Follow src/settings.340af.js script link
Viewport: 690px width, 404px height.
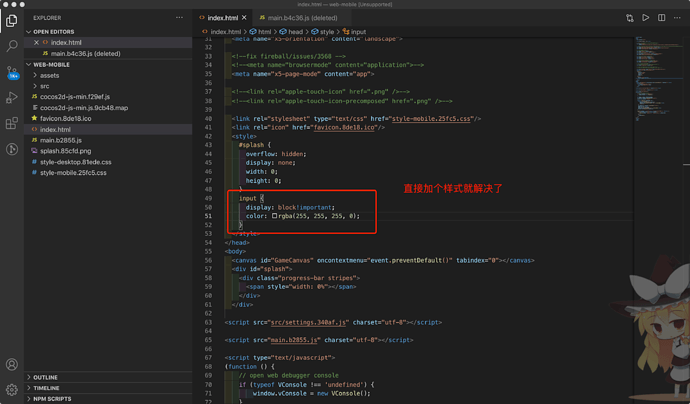pos(308,322)
